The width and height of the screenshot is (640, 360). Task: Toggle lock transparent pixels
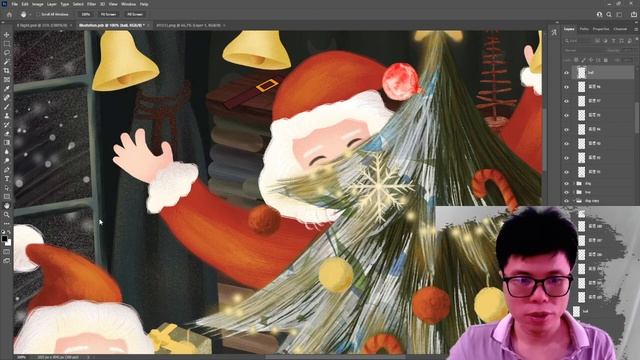coord(576,60)
